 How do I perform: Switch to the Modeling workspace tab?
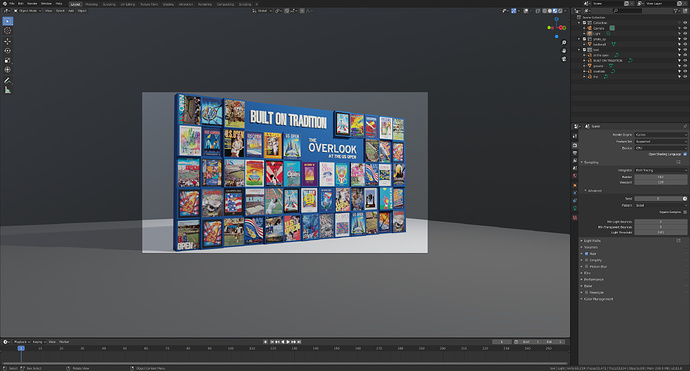92,4
